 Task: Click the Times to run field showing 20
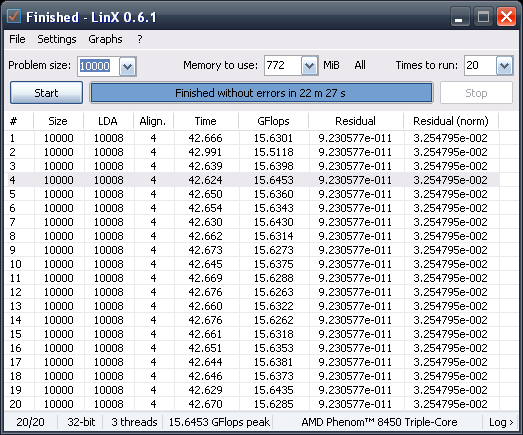pos(480,65)
